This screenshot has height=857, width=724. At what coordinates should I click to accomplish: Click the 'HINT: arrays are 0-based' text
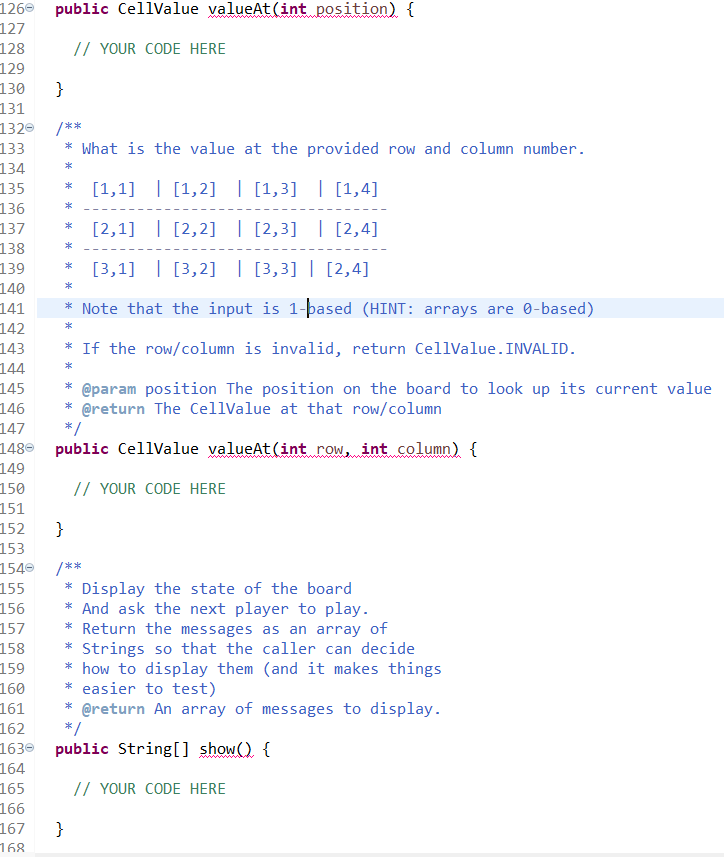pyautogui.click(x=477, y=309)
